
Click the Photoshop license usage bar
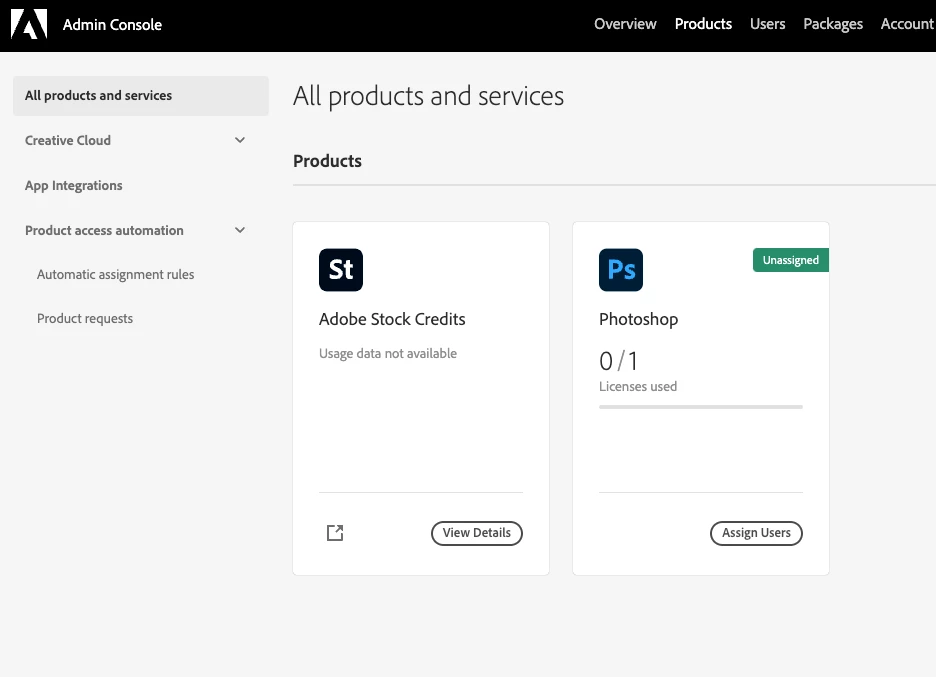coord(700,407)
